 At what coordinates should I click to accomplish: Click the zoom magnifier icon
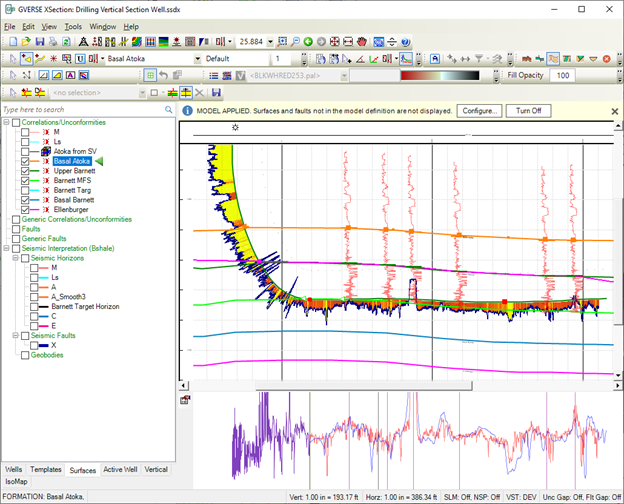pyautogui.click(x=295, y=41)
